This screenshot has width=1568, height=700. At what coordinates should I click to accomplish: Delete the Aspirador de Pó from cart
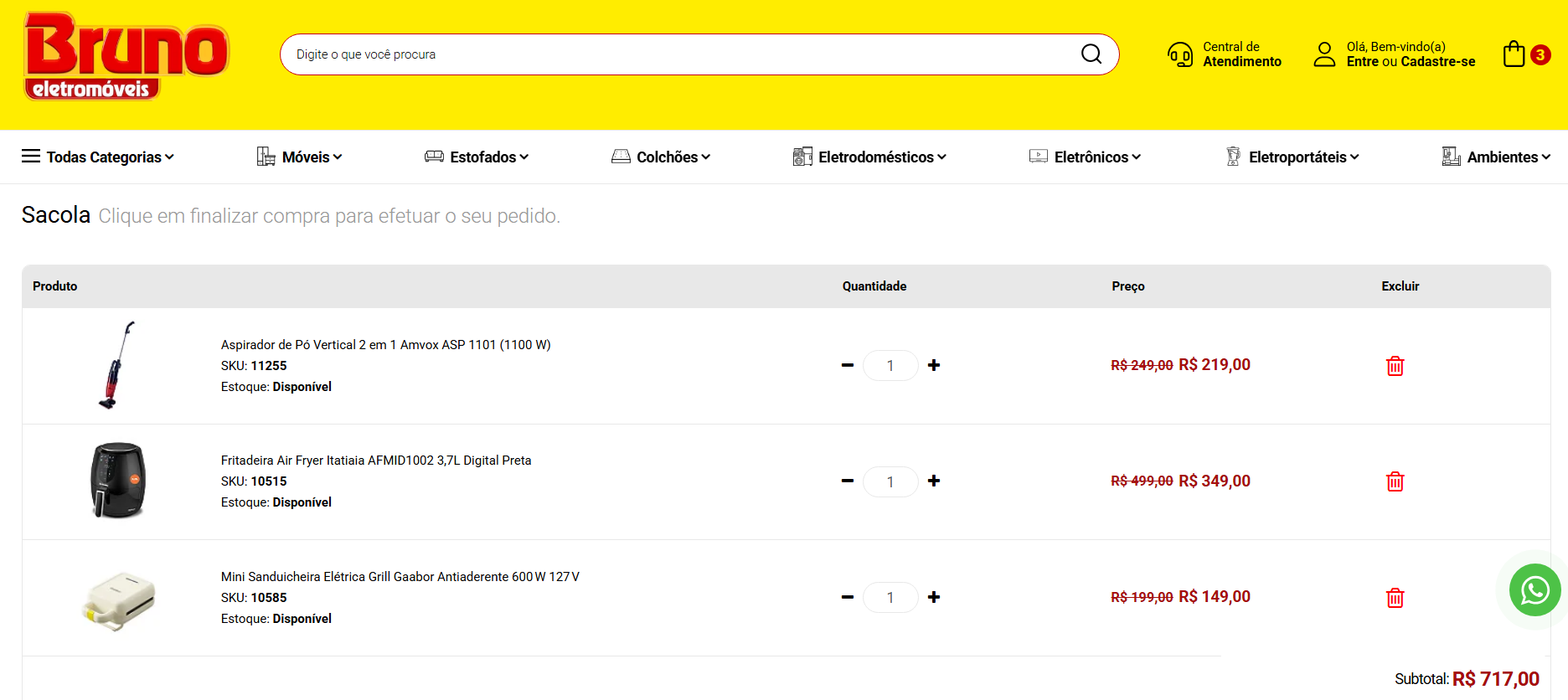pyautogui.click(x=1395, y=366)
